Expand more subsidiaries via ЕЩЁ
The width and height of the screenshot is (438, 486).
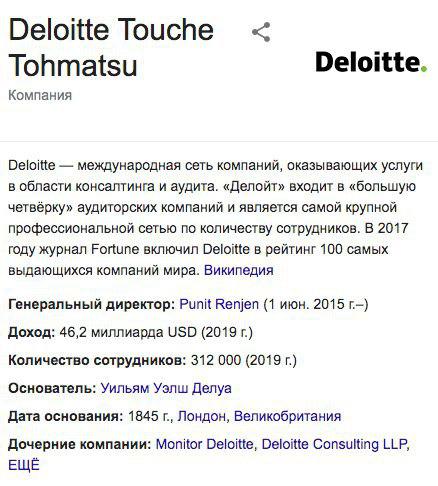point(24,465)
